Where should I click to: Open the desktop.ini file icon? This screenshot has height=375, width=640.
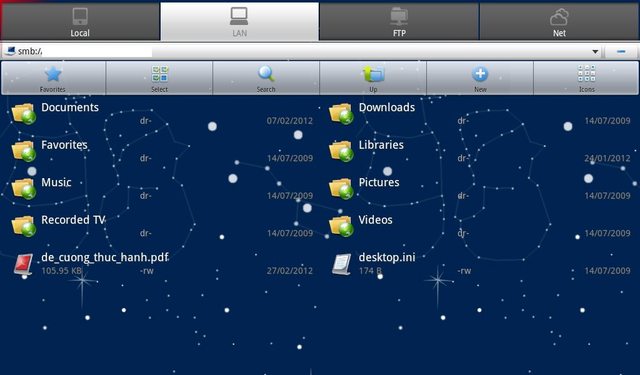(341, 264)
